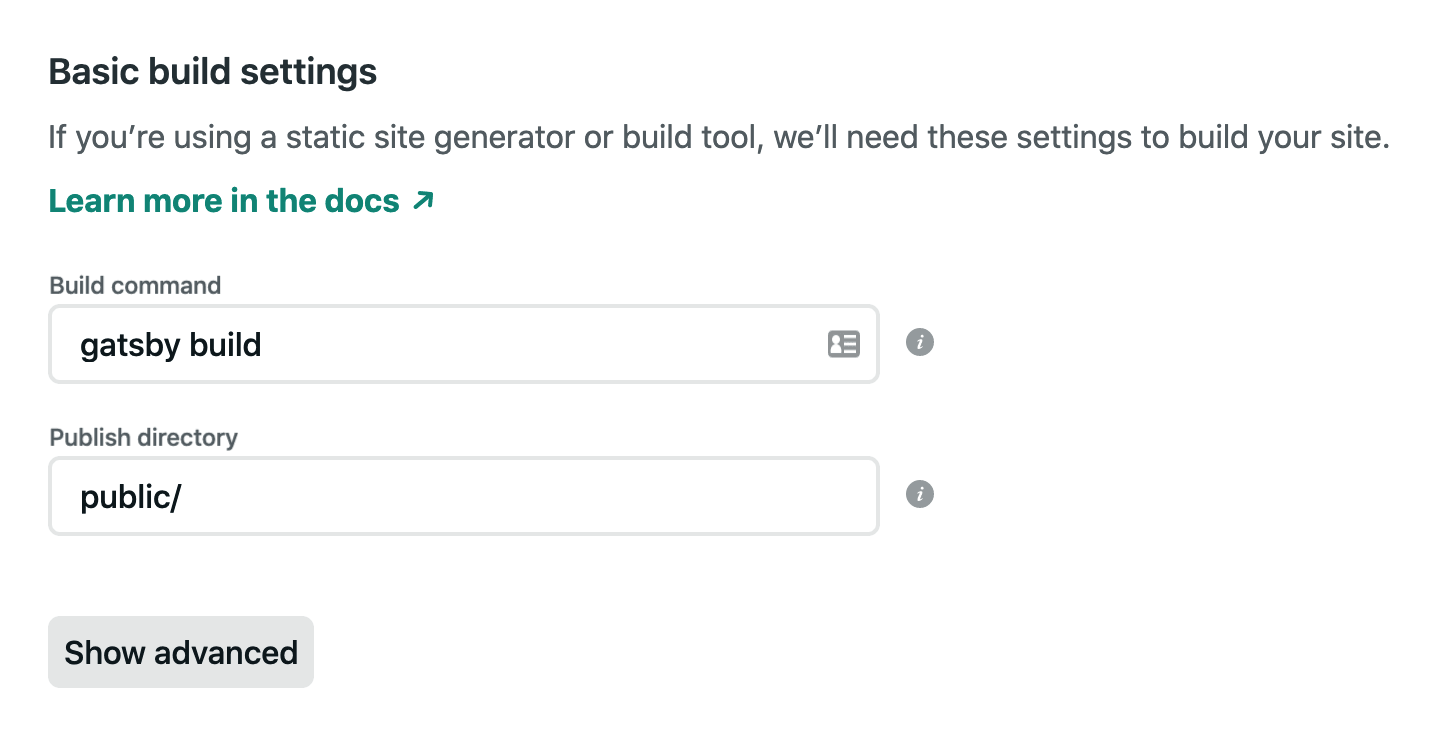Screen dimensions: 1450x736
Task: Click the Publish directory field label
Action: (x=144, y=437)
